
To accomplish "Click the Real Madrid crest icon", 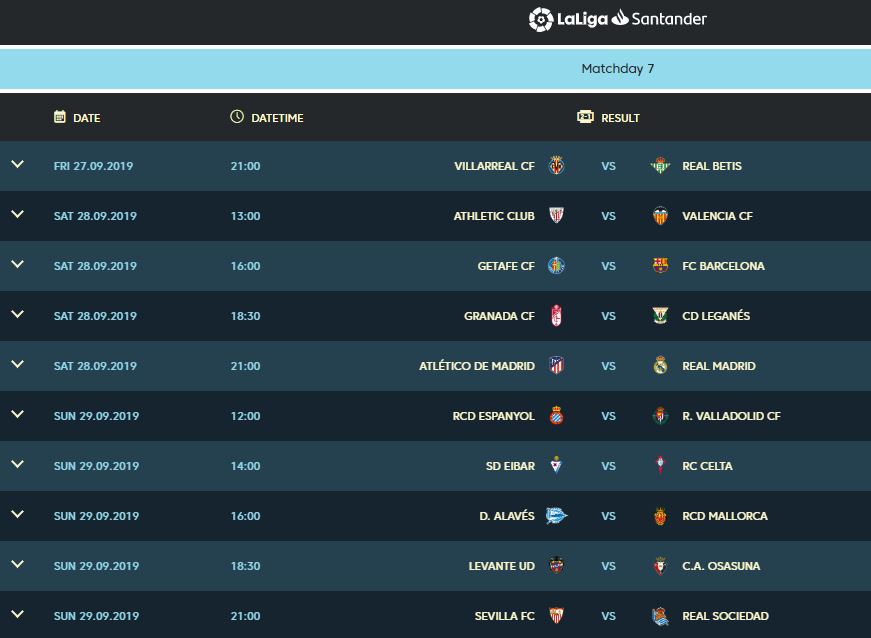I will pos(660,365).
